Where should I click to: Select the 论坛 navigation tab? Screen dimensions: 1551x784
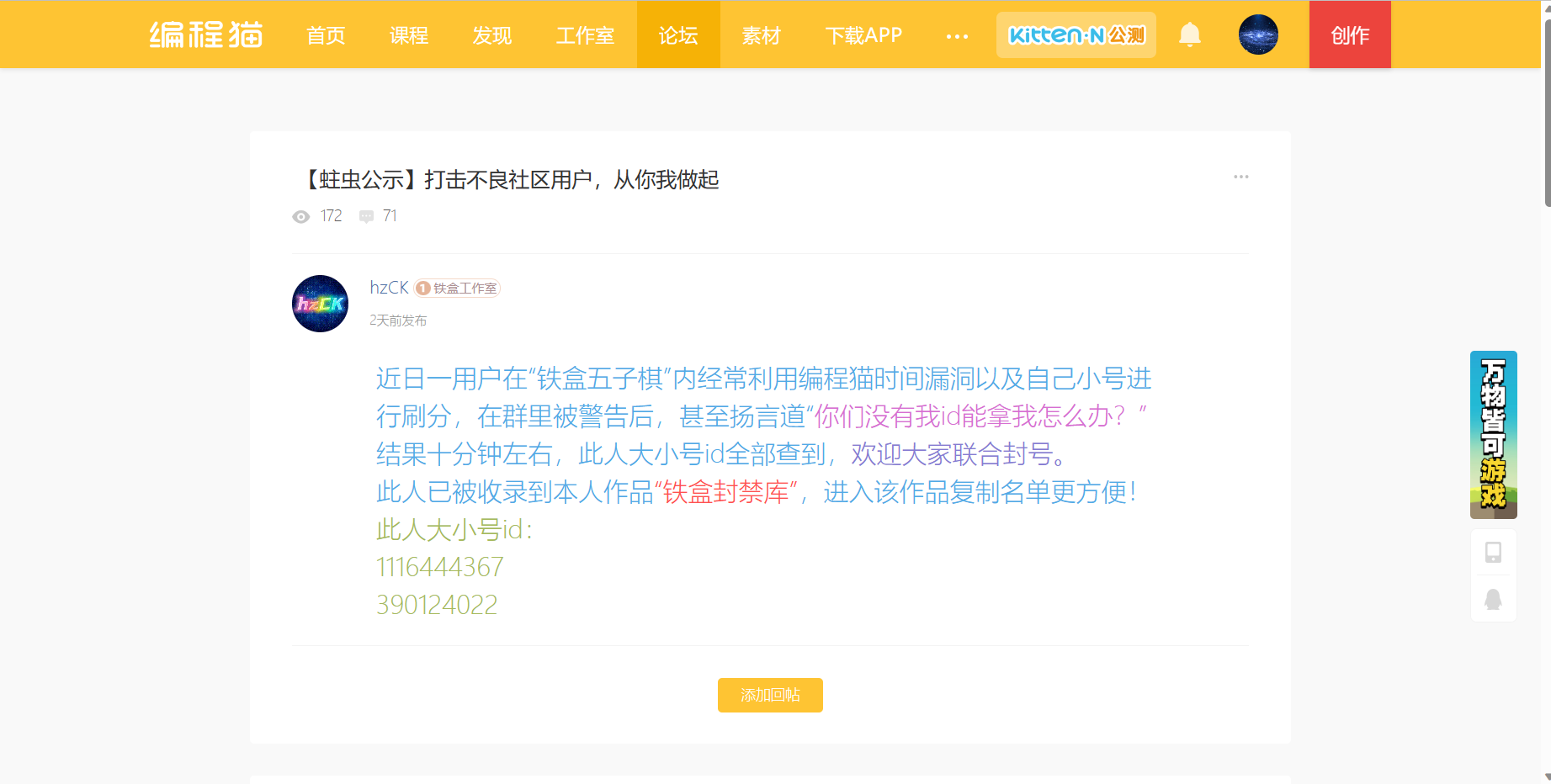pos(678,34)
